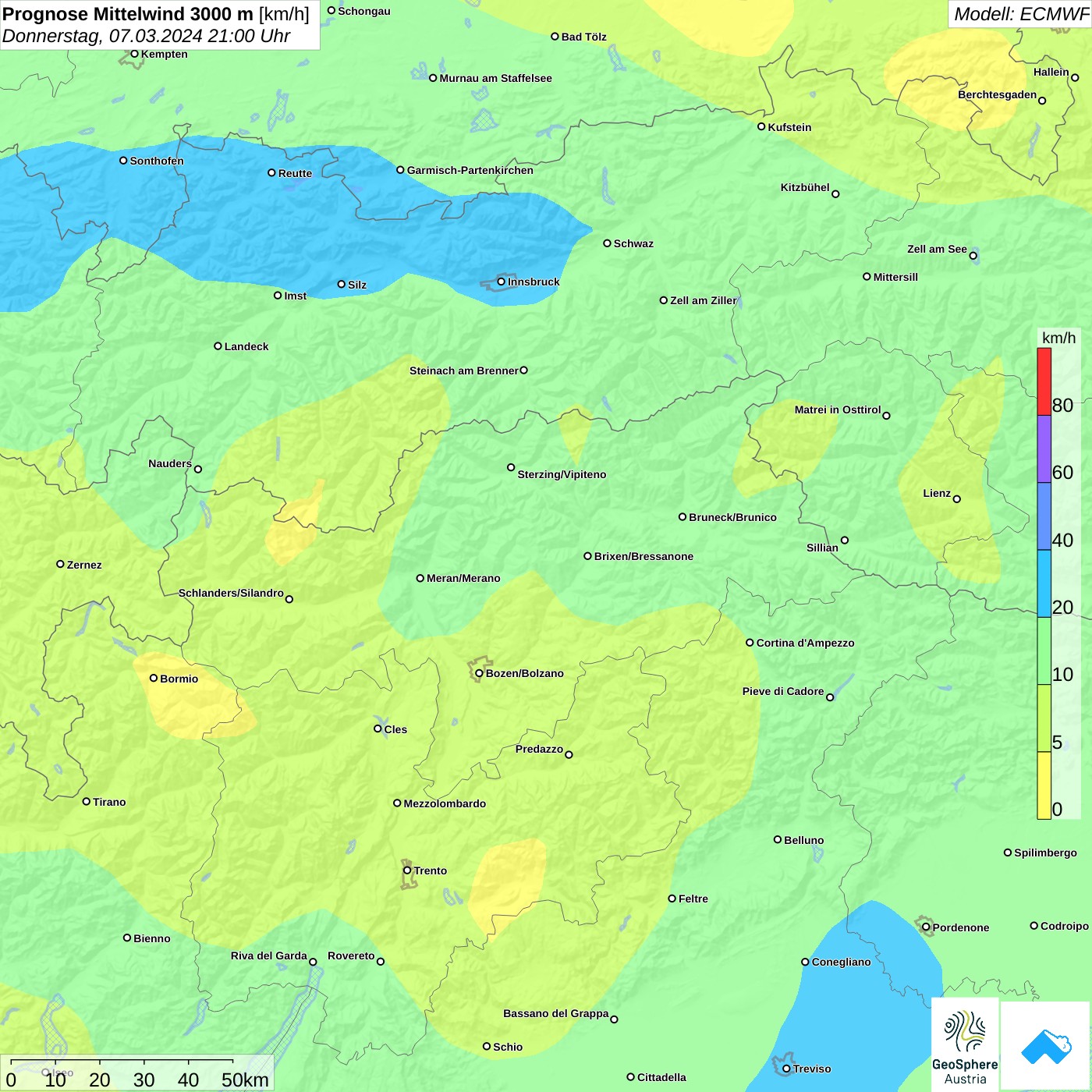Click the Bozen/Bolzano city marker

pyautogui.click(x=480, y=673)
